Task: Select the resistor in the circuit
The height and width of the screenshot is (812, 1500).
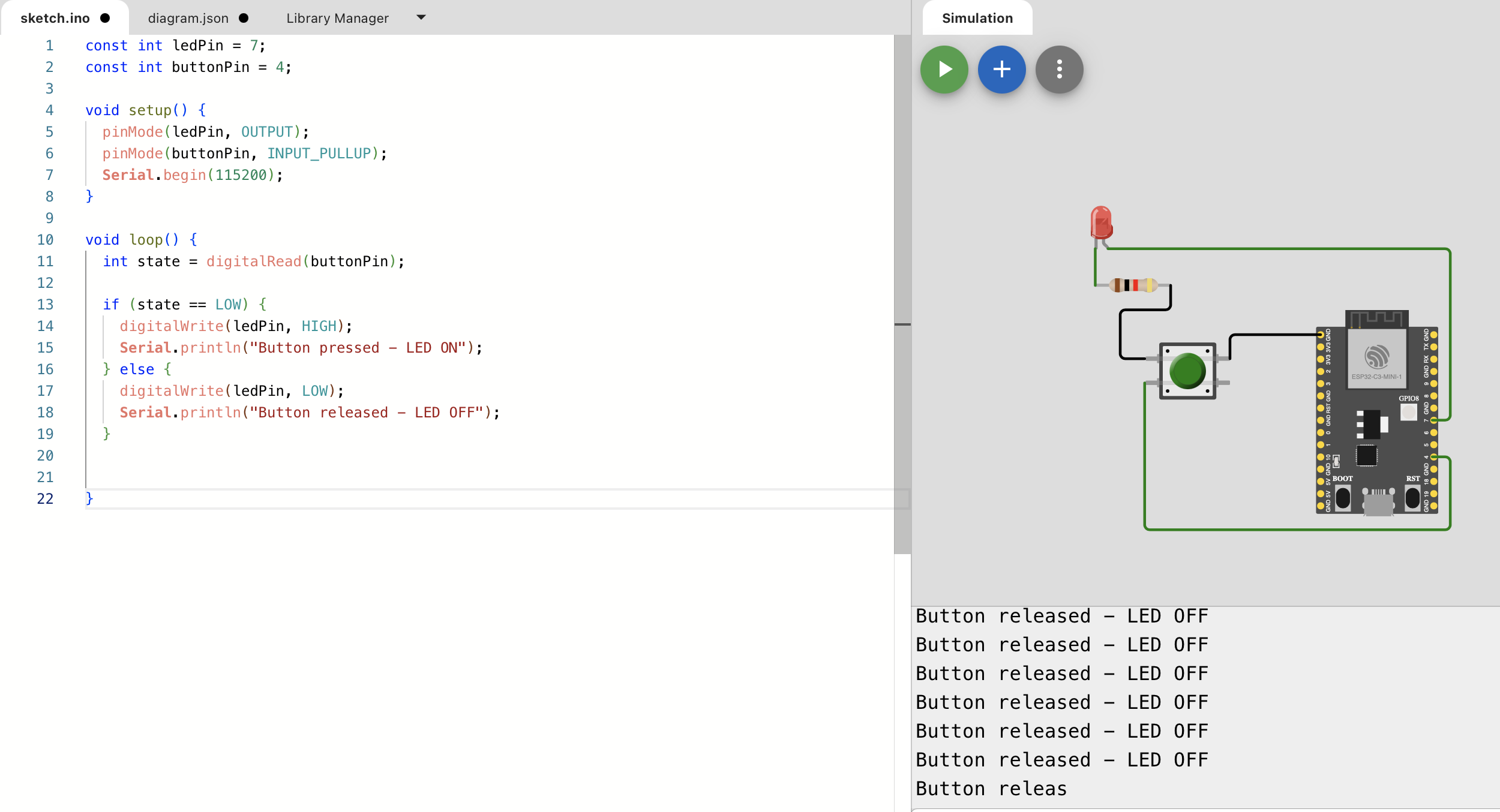Action: click(1133, 285)
